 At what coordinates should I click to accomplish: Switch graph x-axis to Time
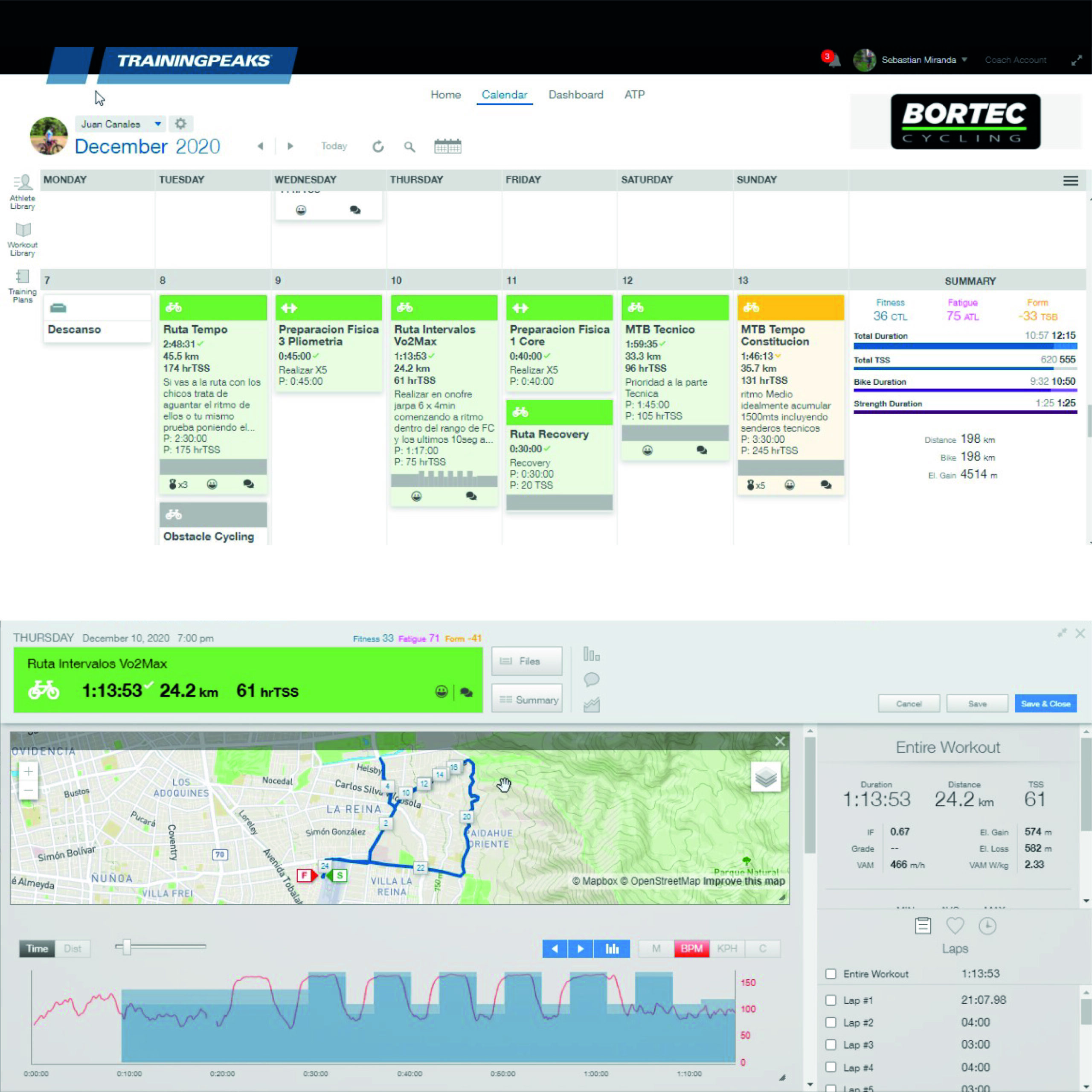[37, 948]
